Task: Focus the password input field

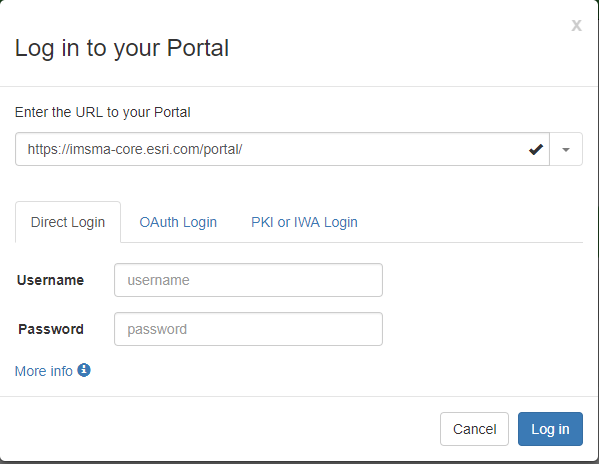Action: click(x=248, y=329)
